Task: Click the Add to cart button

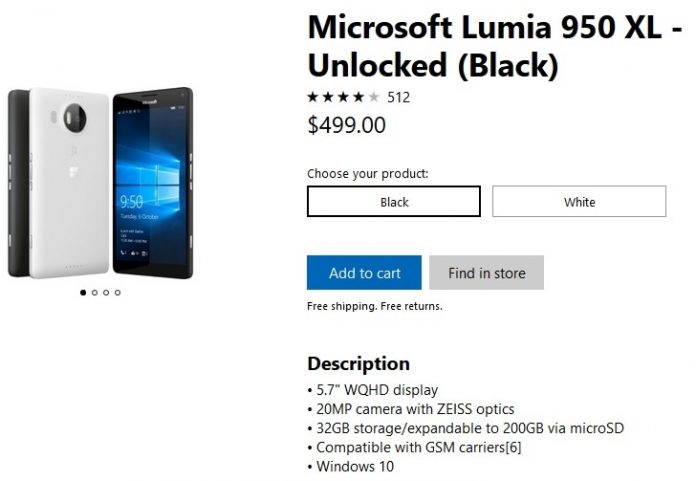Action: coord(364,273)
